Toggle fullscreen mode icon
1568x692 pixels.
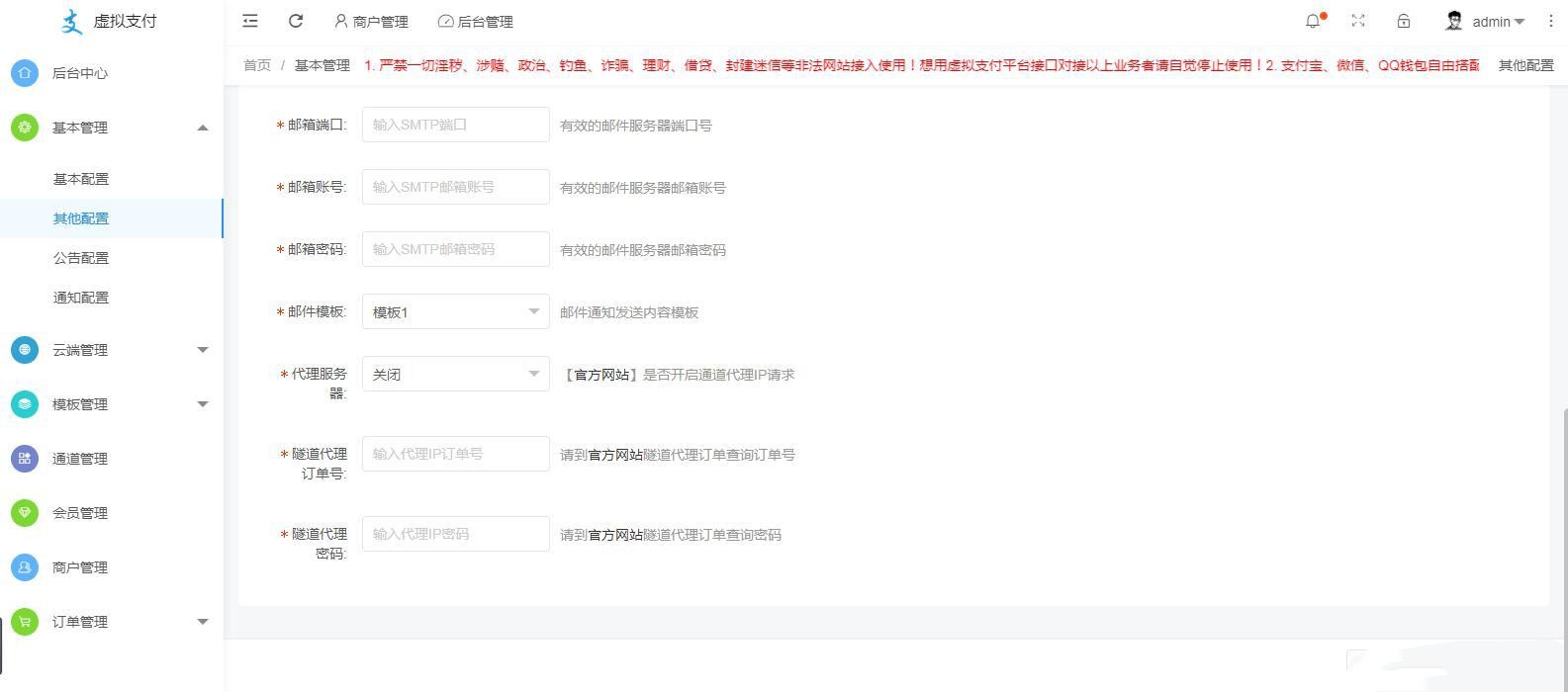pos(1358,21)
